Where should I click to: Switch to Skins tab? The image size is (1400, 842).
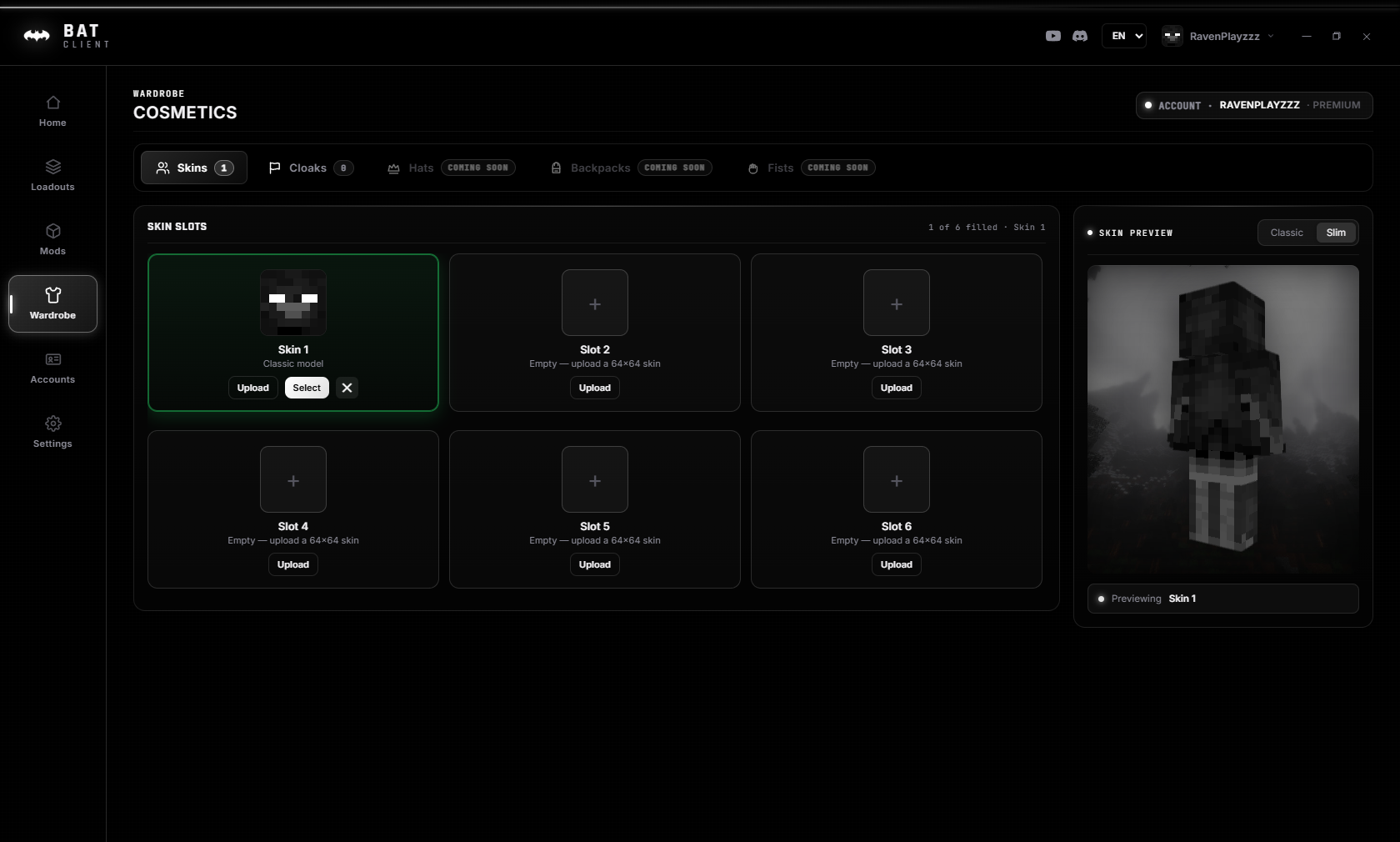click(194, 168)
